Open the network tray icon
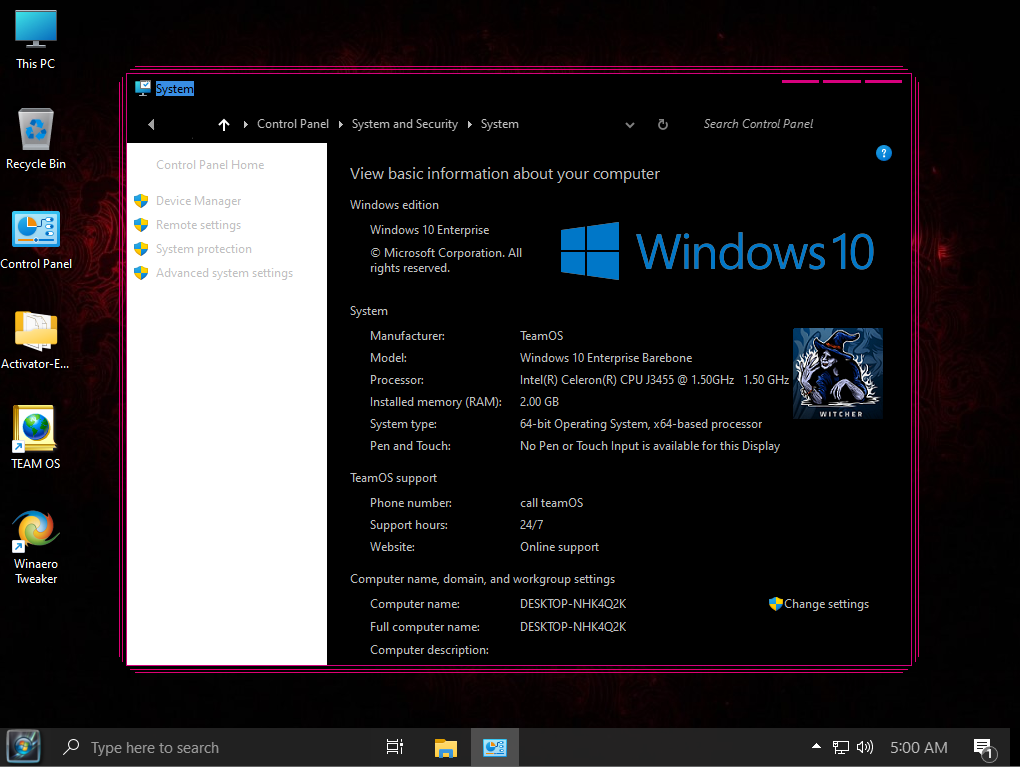1020x767 pixels. pyautogui.click(x=840, y=747)
